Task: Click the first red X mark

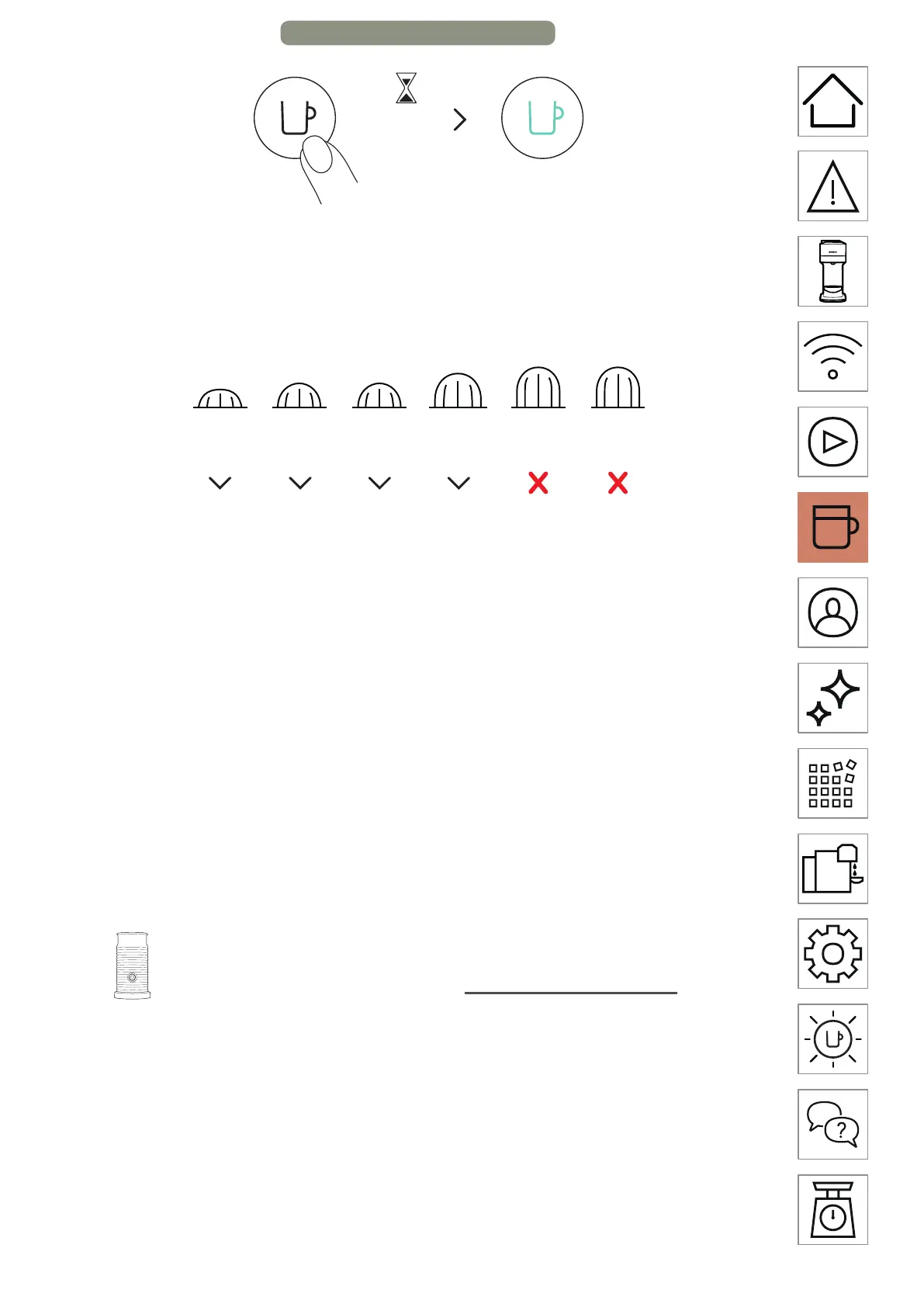Action: click(538, 483)
